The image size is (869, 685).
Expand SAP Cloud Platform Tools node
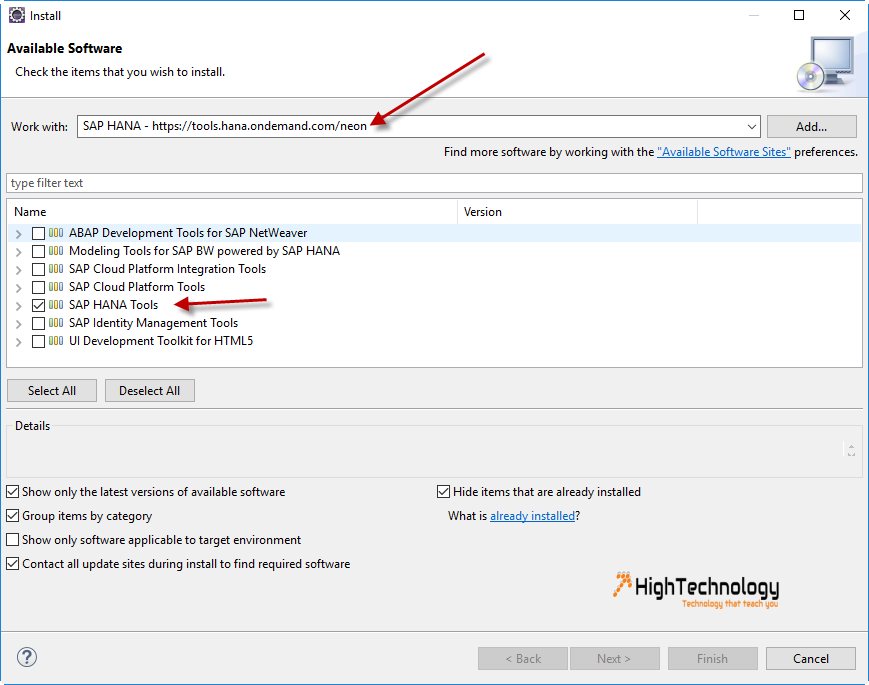pos(18,288)
